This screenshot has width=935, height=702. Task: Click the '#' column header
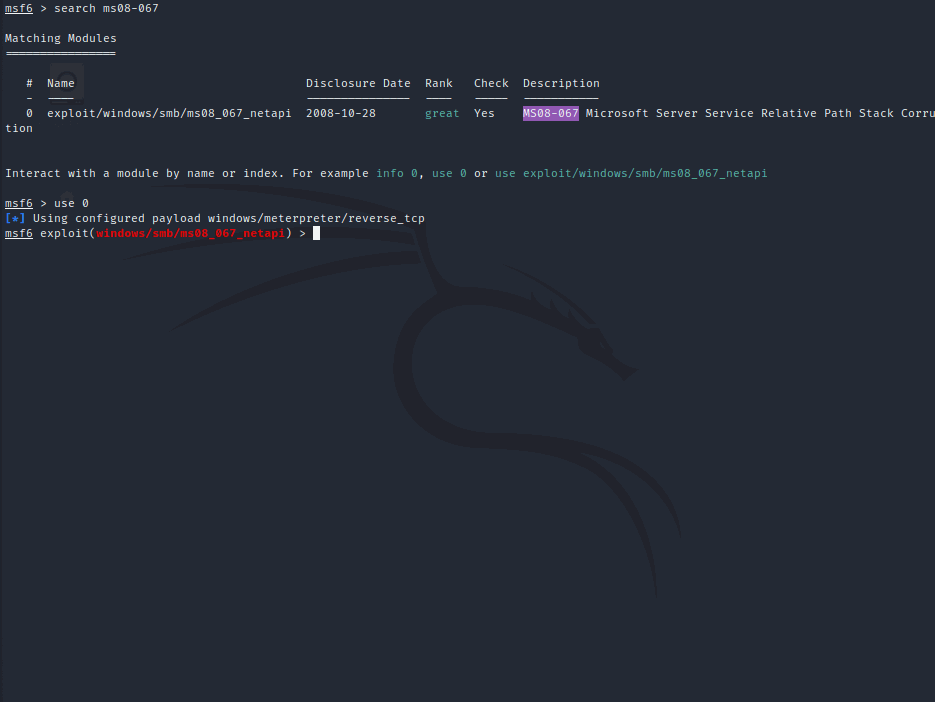tap(29, 84)
